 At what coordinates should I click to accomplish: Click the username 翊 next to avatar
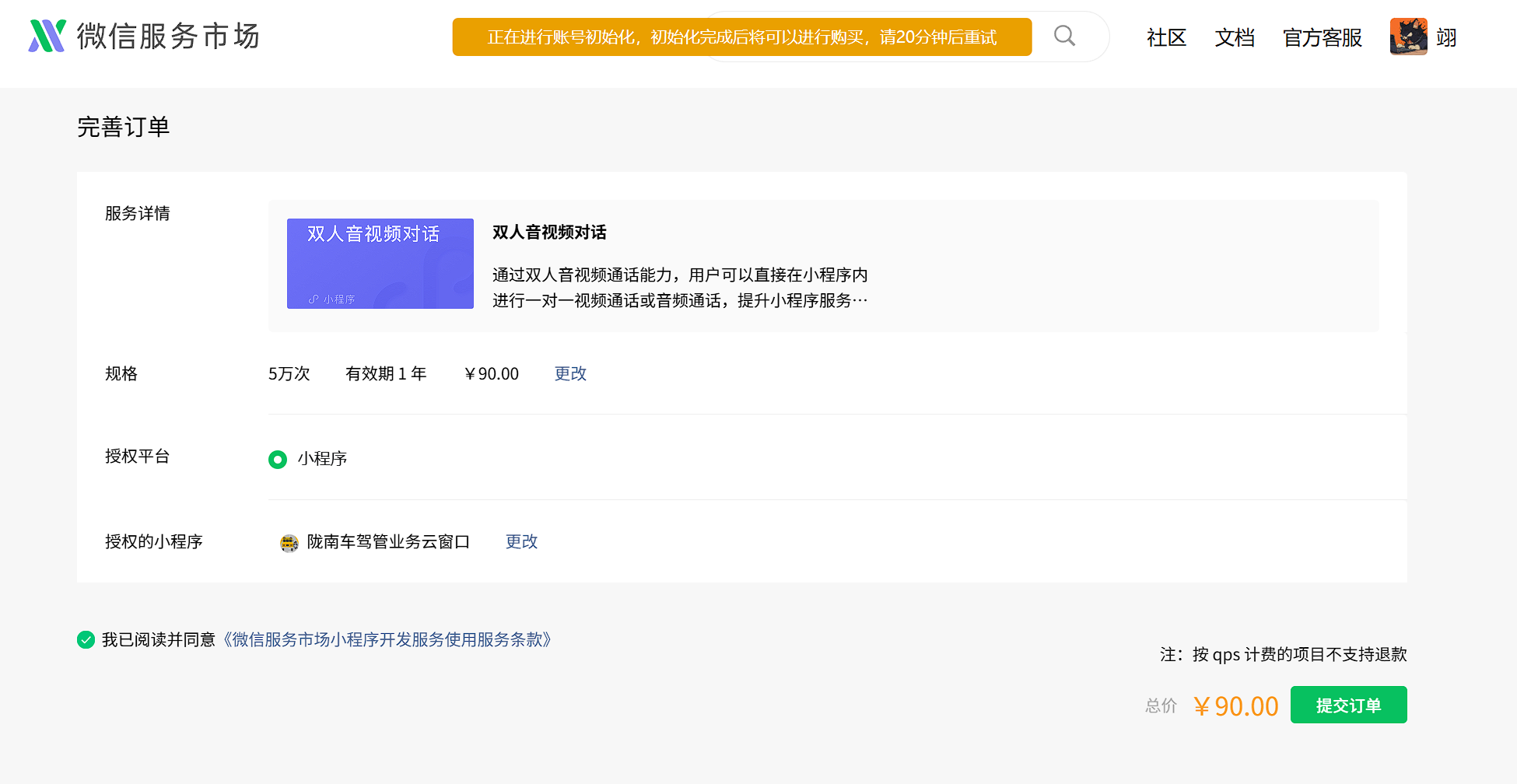(x=1446, y=37)
